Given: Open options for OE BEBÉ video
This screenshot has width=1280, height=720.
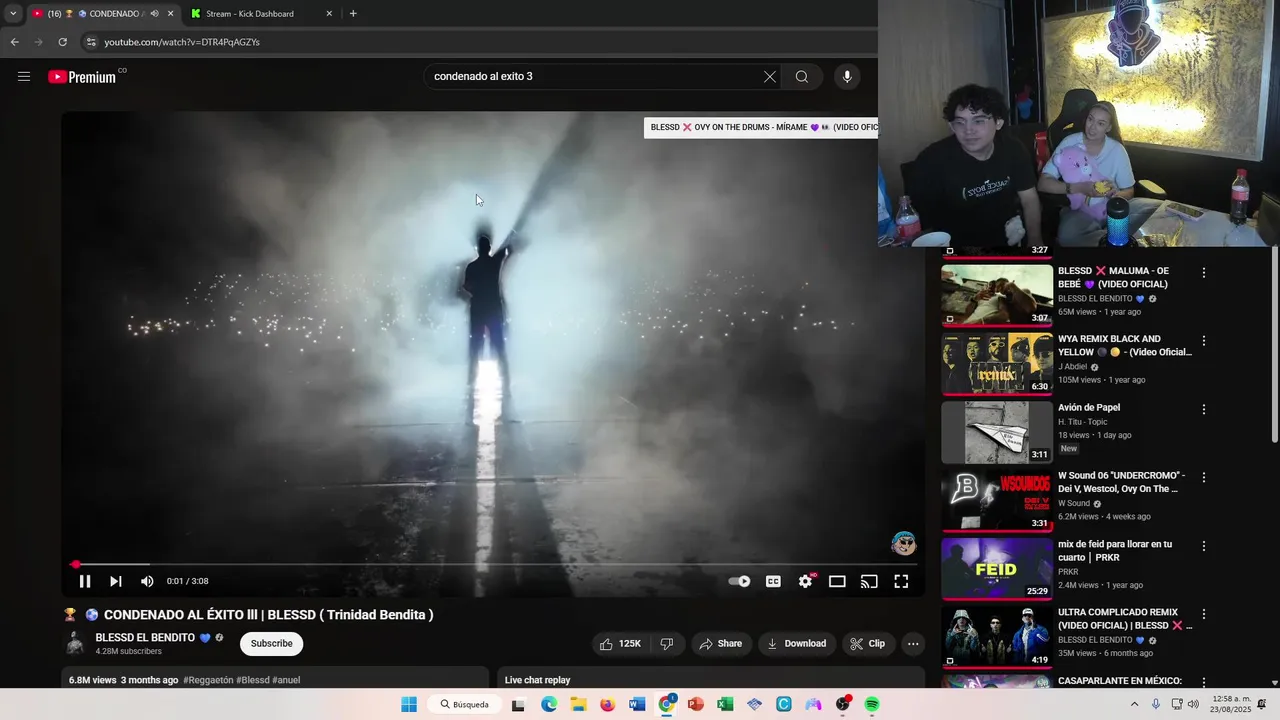Looking at the screenshot, I should pos(1204,272).
